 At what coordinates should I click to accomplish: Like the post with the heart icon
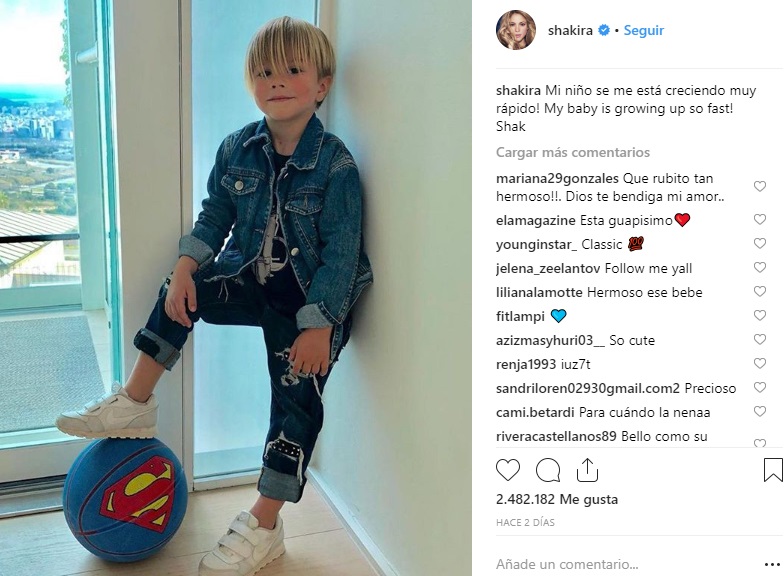508,470
